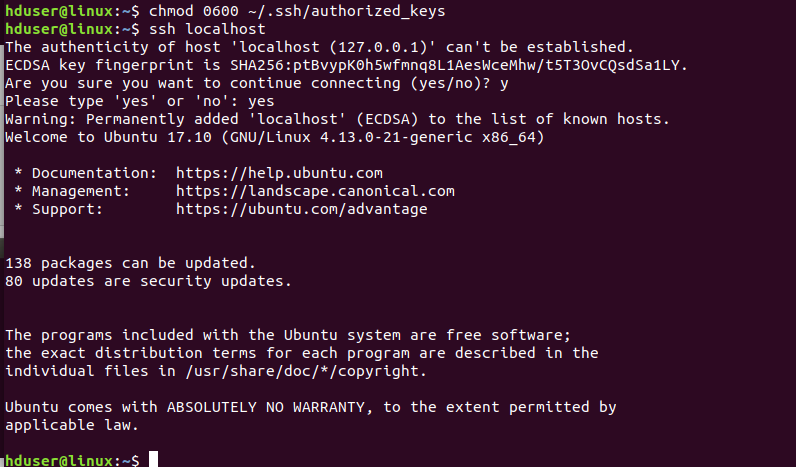Image resolution: width=796 pixels, height=467 pixels.
Task: Open the https://landscape.canonical.com management link
Action: pos(315,191)
